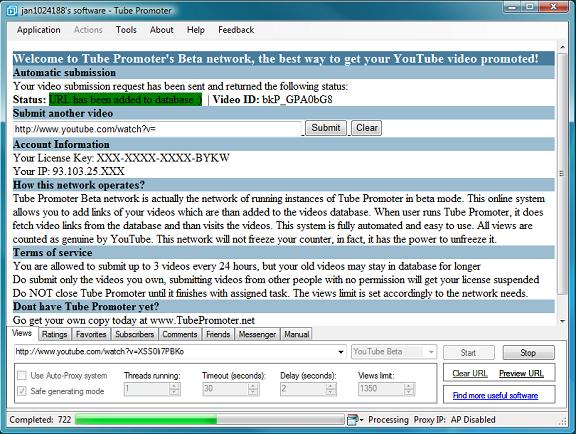Image resolution: width=576 pixels, height=434 pixels.
Task: Click the Clear button beside Submit
Action: point(367,128)
